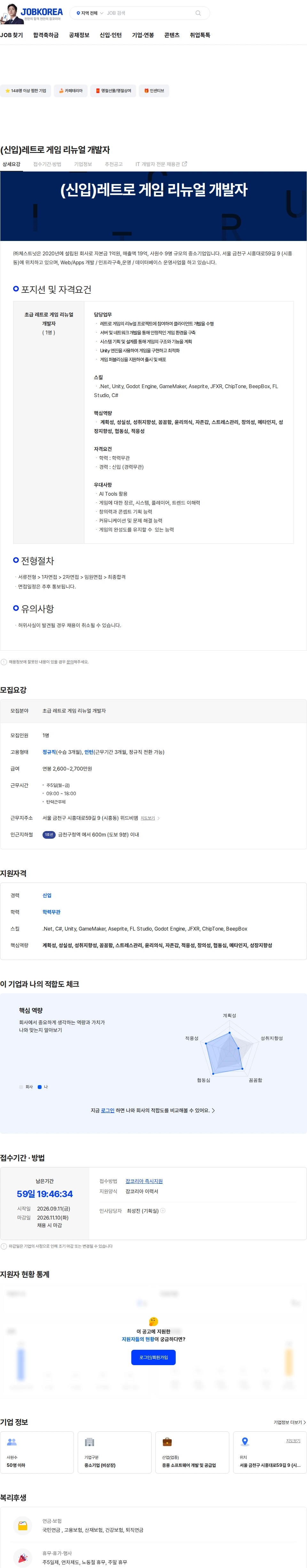Viewport: 307px width, 1568px height.
Task: Click the 기업구분 building icon
Action: [x=89, y=1443]
